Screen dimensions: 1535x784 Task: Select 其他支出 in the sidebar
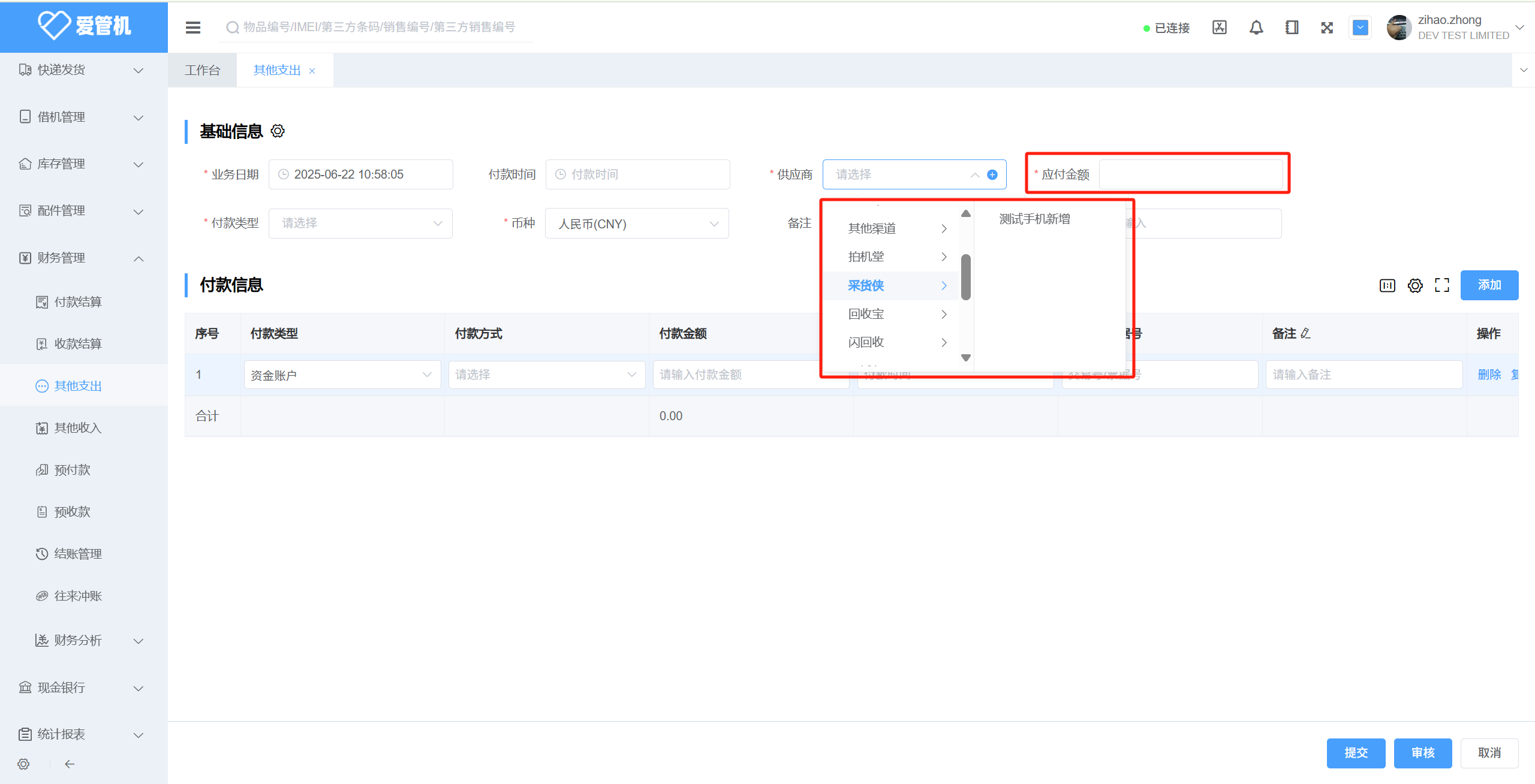[x=84, y=385]
